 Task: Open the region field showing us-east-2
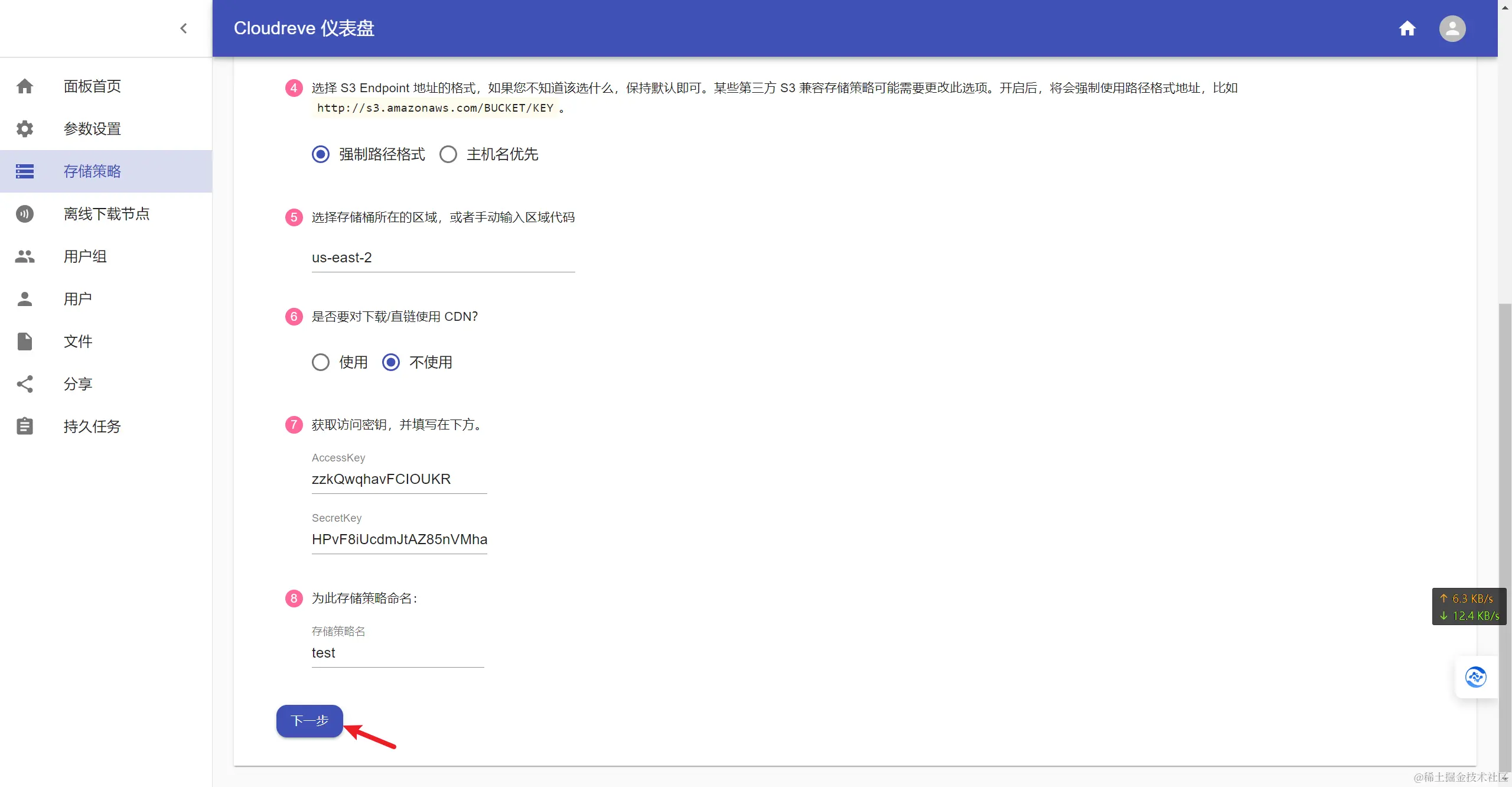click(443, 258)
